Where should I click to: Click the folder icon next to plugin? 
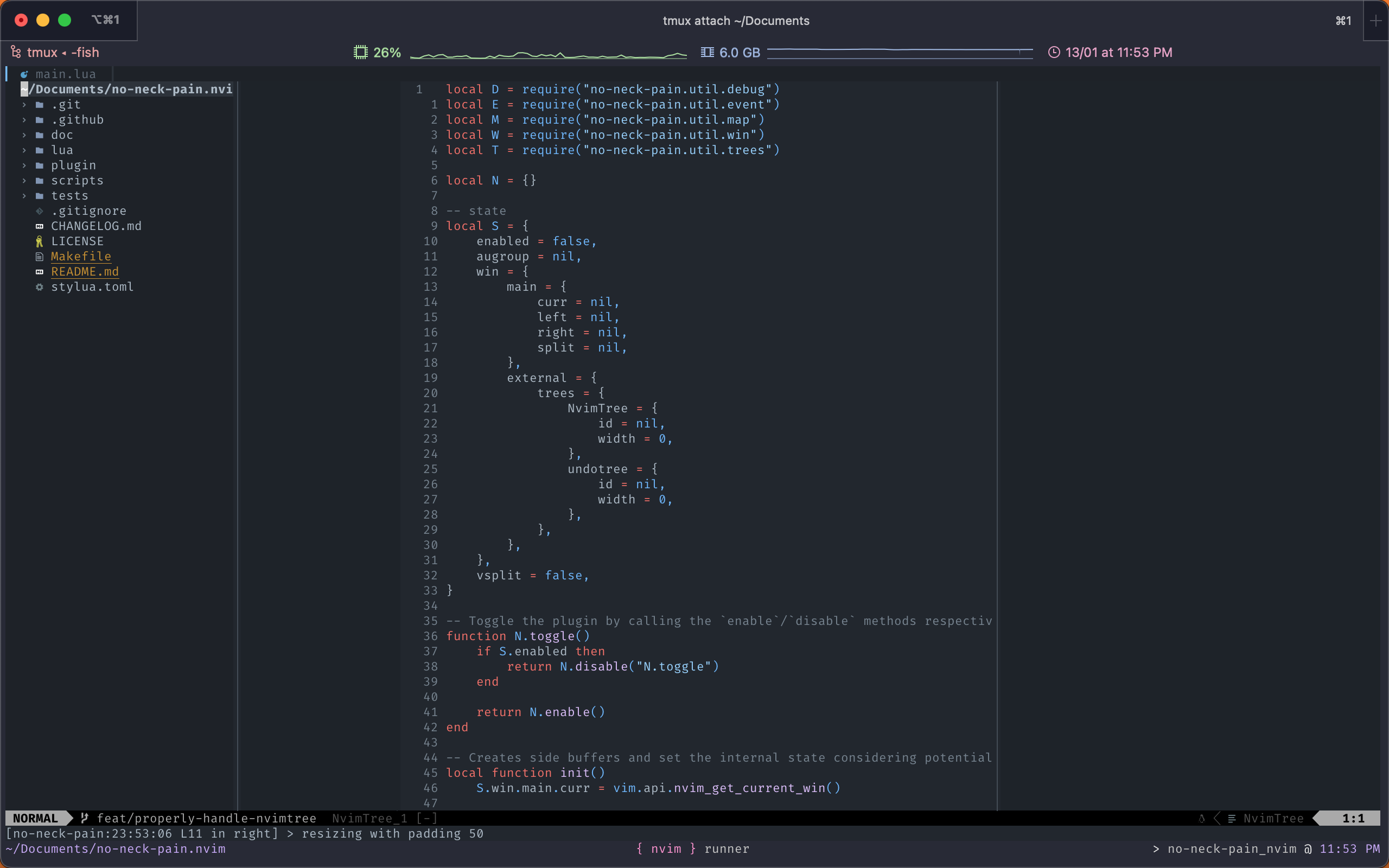[39, 165]
